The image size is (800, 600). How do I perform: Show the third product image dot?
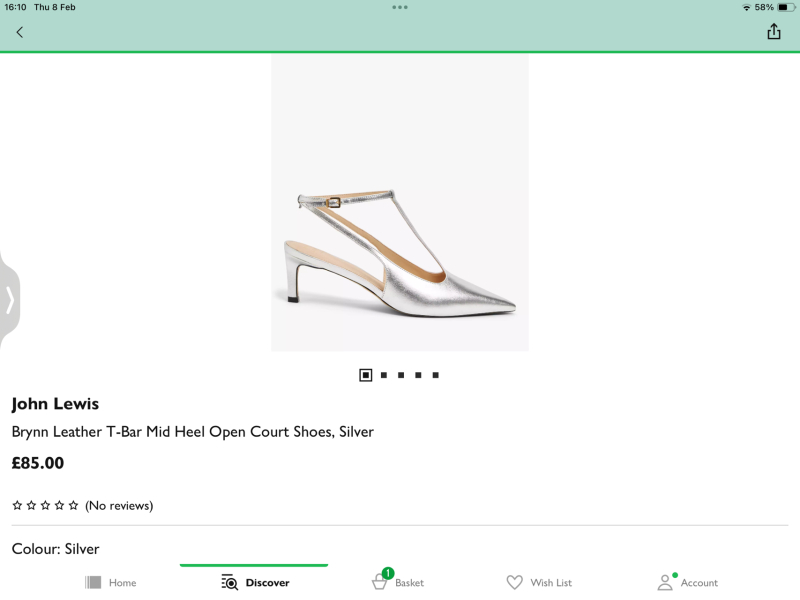(x=401, y=375)
